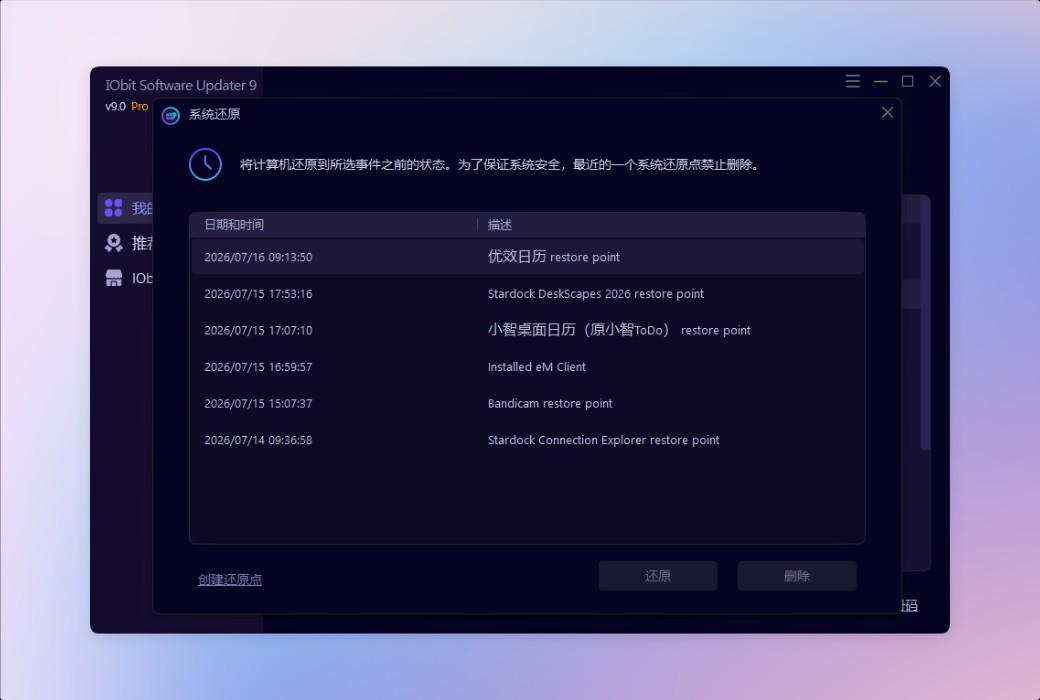Click the 日期和时间 column header
This screenshot has width=1040, height=700.
coord(233,225)
